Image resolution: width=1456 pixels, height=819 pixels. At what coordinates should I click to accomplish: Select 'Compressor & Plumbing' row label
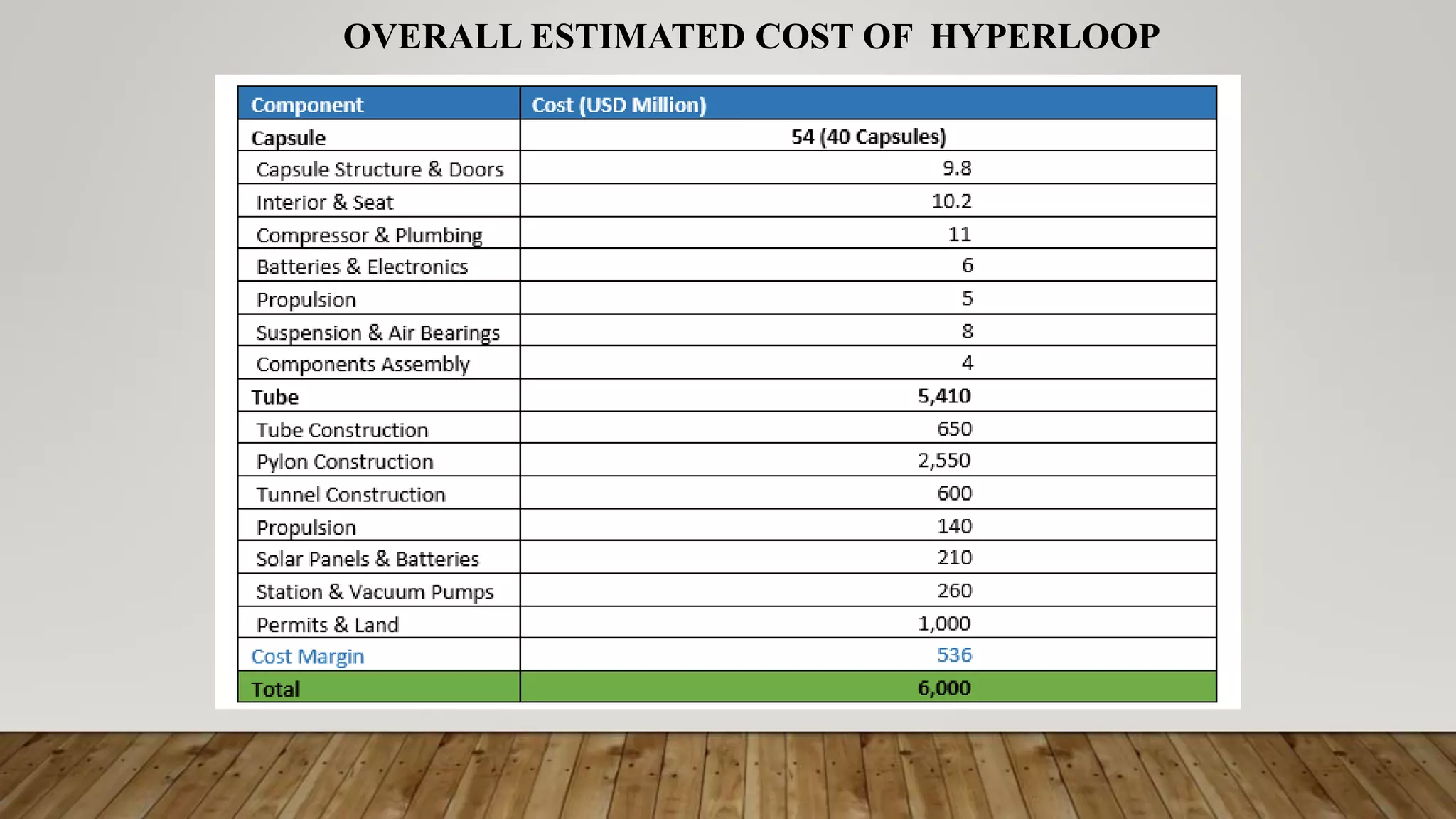[369, 235]
